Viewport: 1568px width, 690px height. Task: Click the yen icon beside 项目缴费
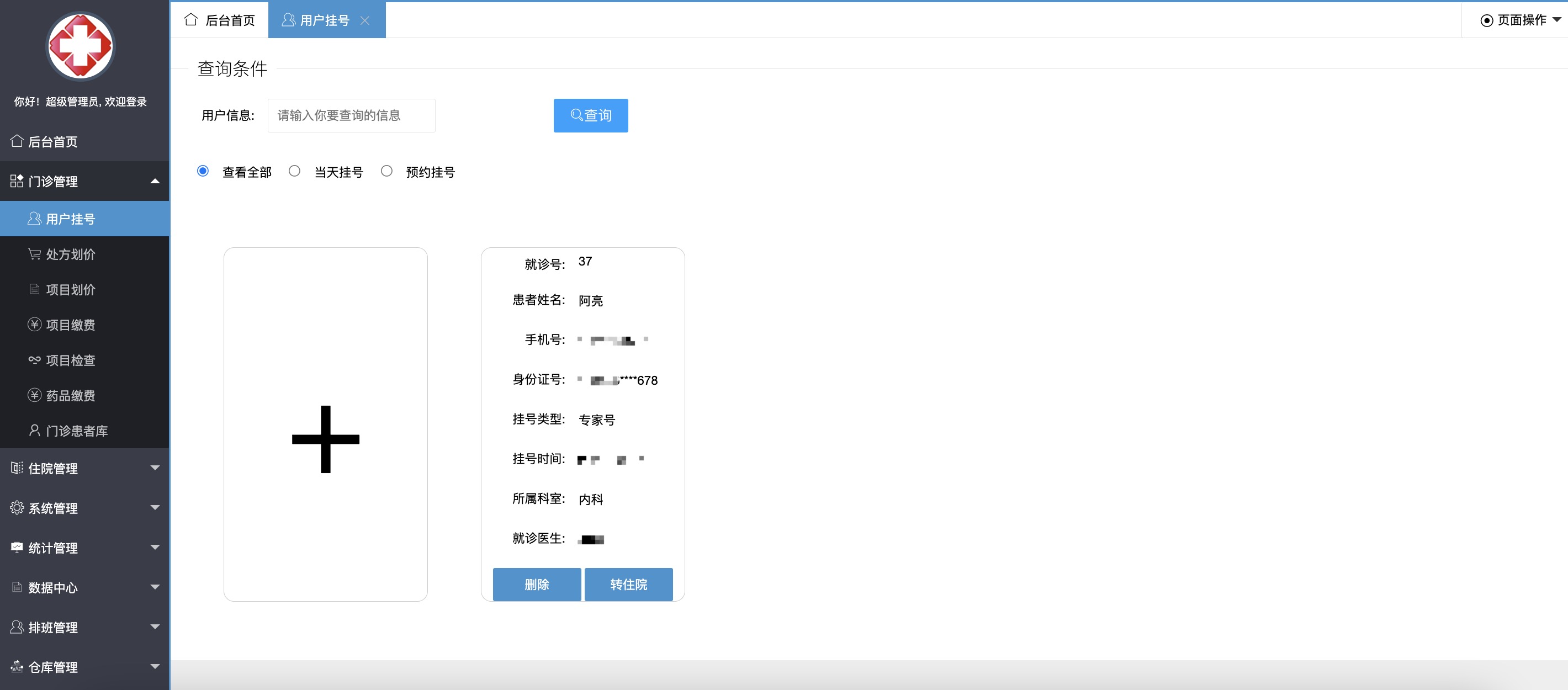point(35,325)
